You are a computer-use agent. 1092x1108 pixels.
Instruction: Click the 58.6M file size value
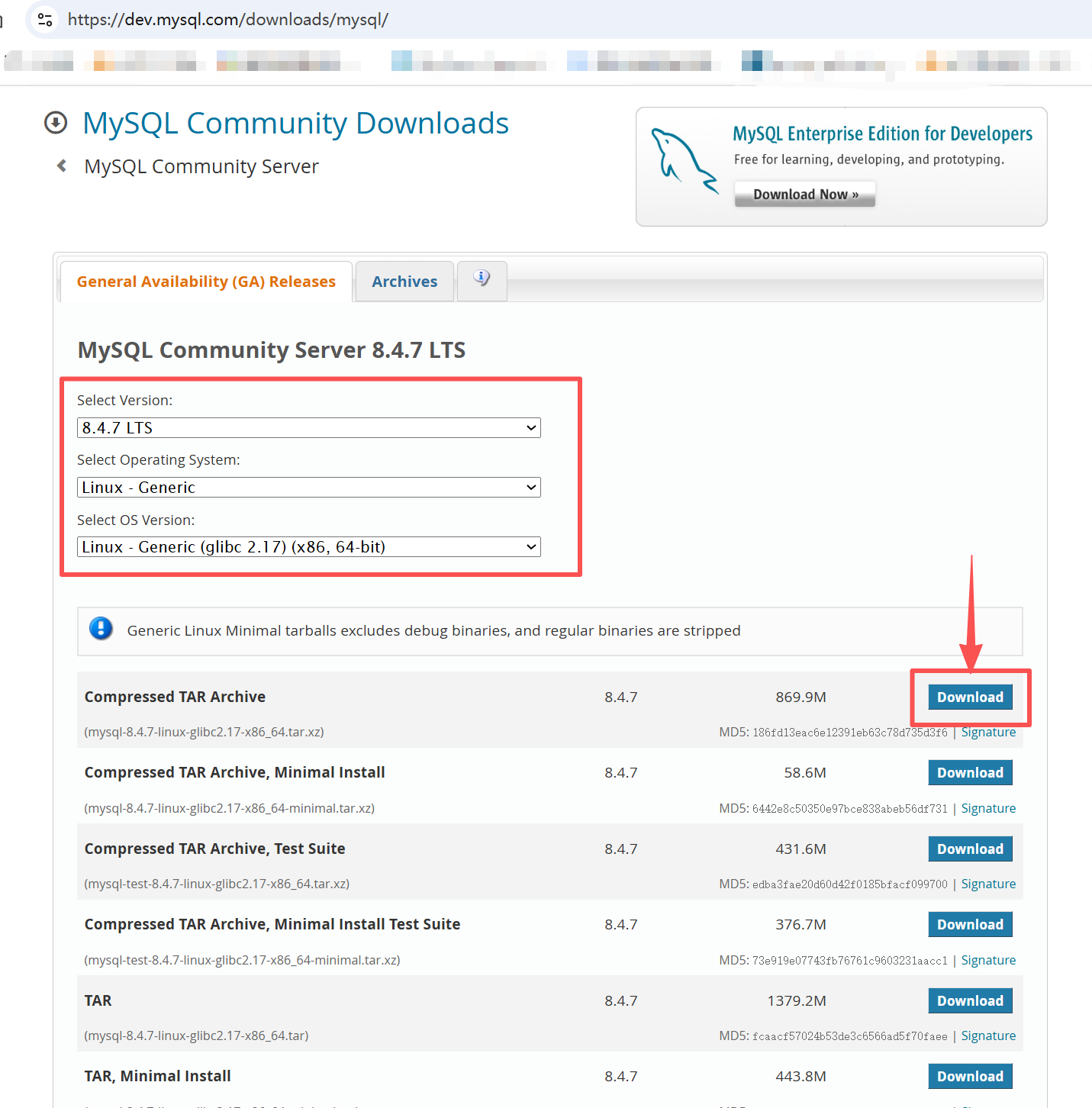tap(805, 772)
